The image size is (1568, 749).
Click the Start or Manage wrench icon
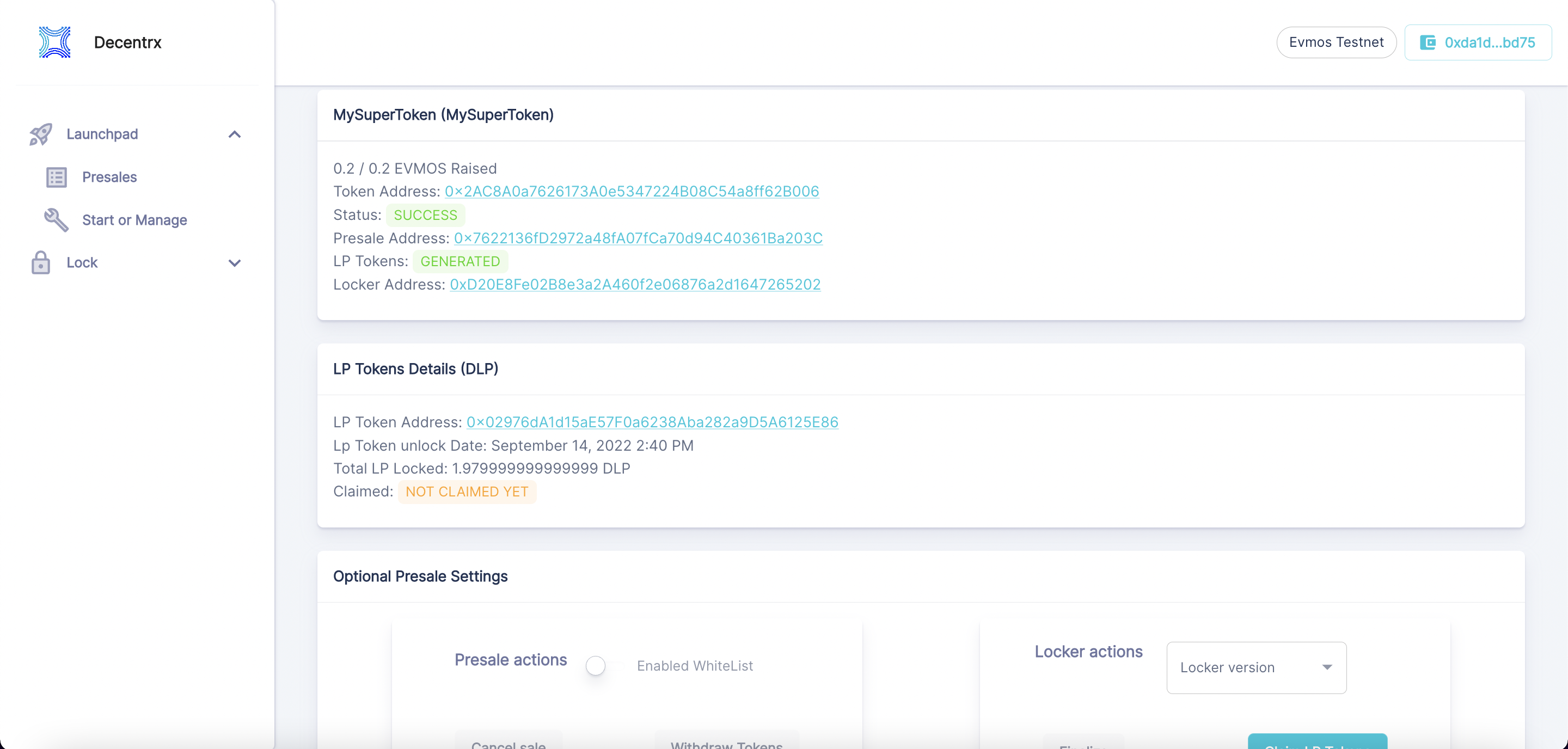click(x=56, y=220)
